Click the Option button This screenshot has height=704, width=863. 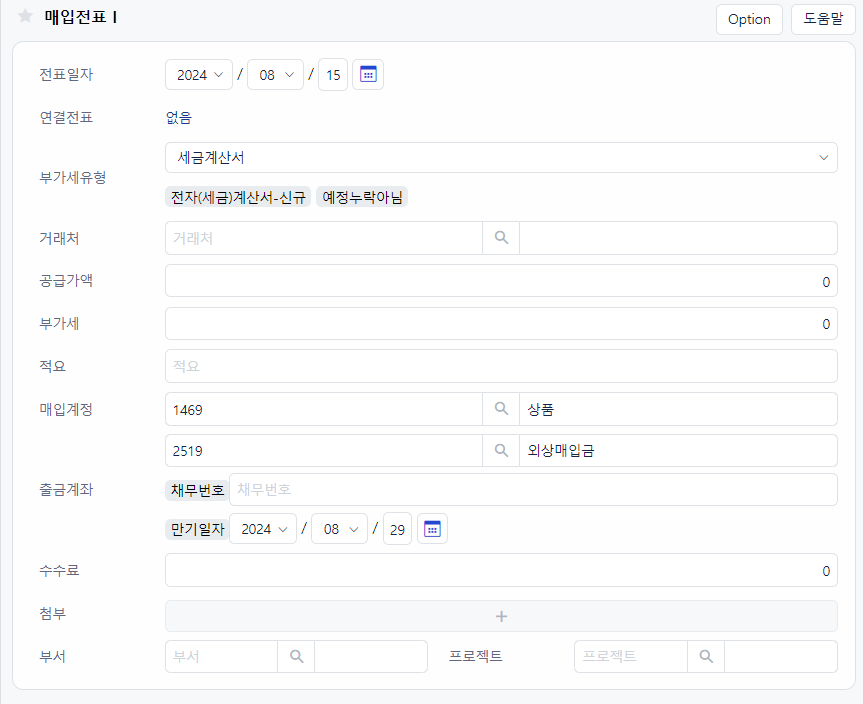point(749,19)
